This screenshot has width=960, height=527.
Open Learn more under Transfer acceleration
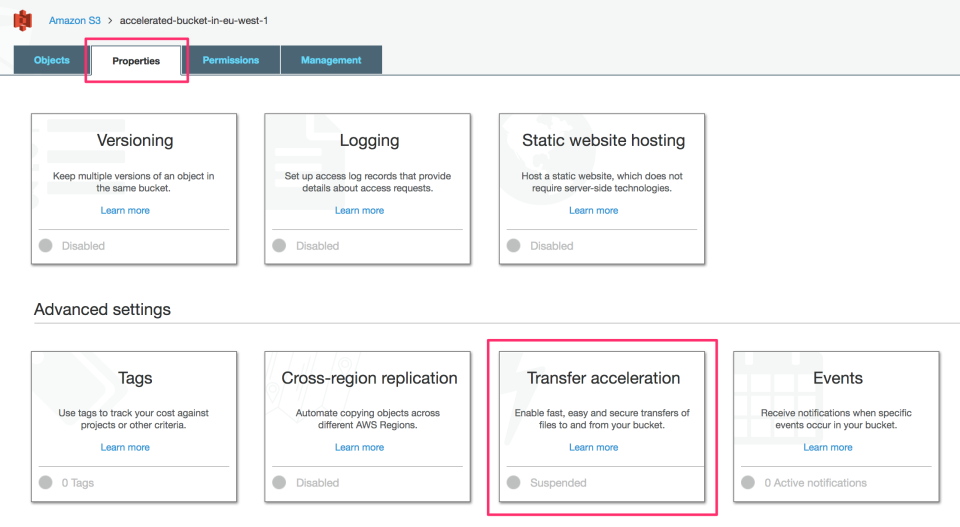(593, 447)
